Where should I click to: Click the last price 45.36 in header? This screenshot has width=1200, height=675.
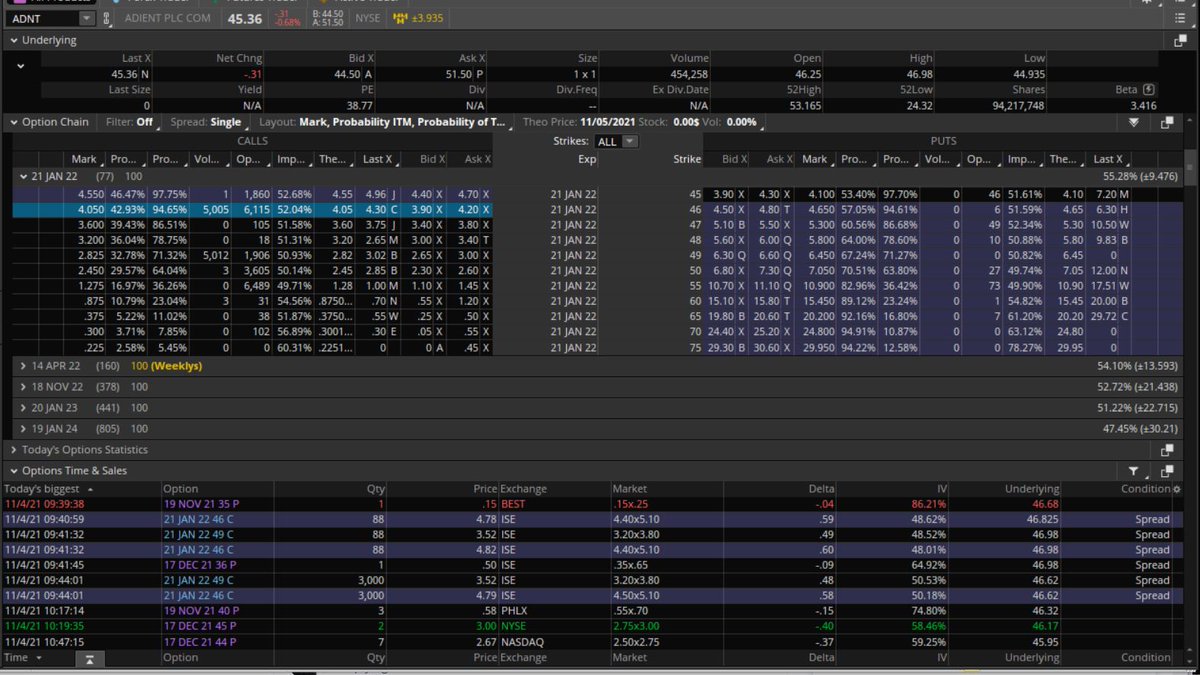coord(244,18)
